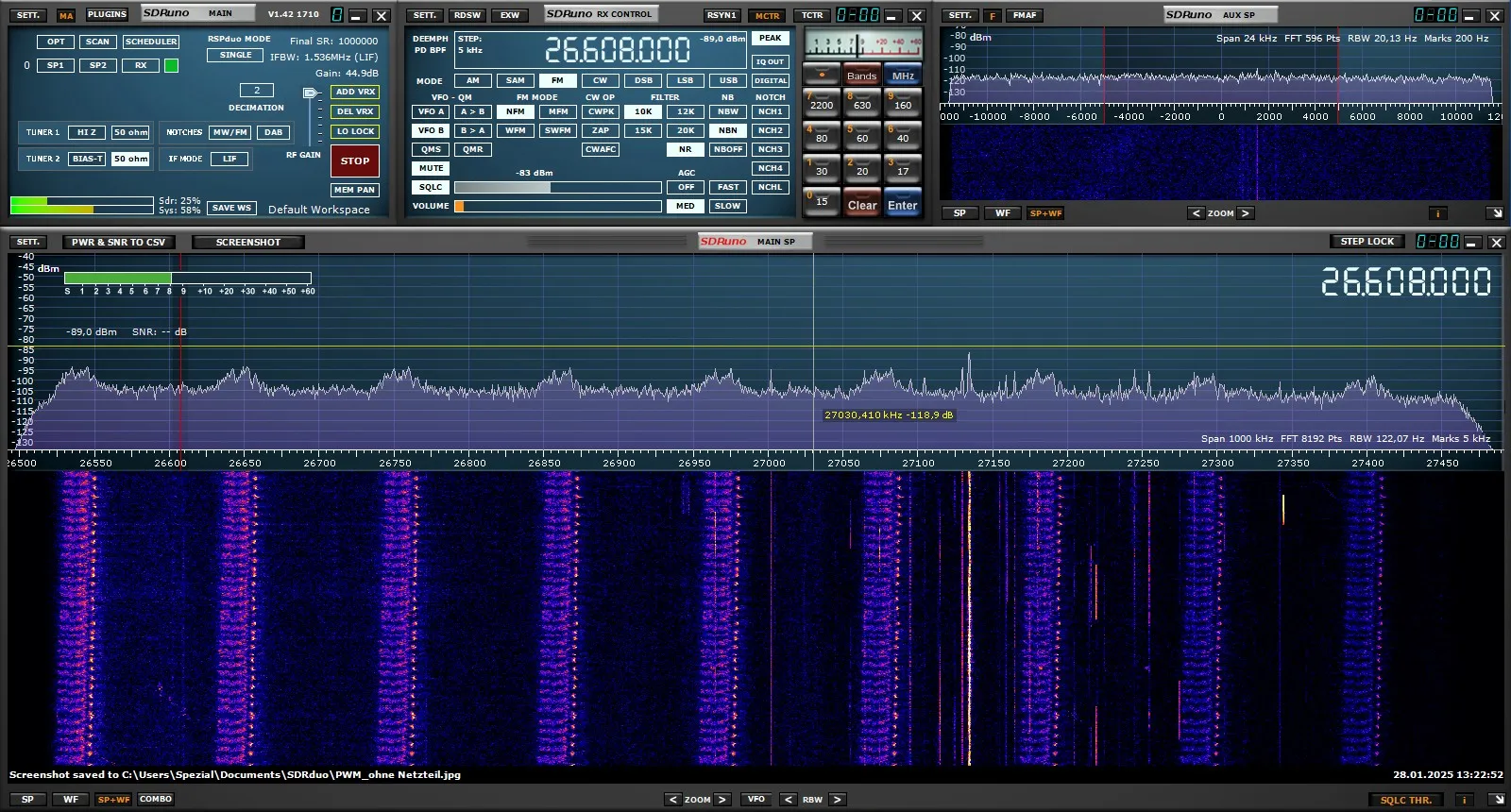Click the green indicator square beside RX
Viewport: 1511px width, 812px height.
[x=171, y=66]
